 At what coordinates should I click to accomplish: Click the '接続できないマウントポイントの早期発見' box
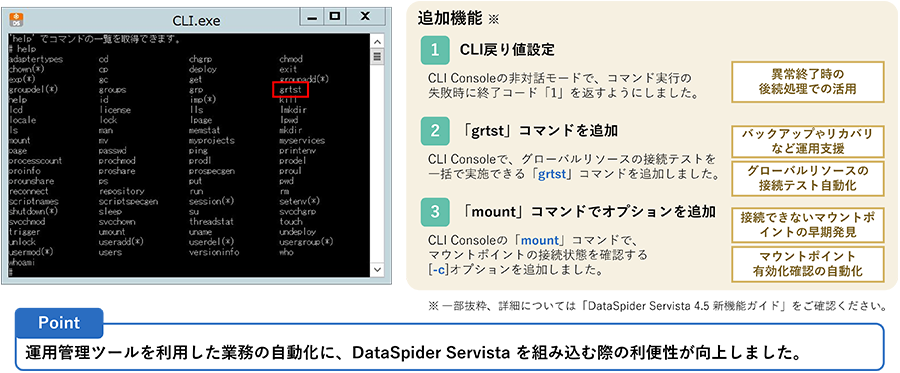[808, 226]
